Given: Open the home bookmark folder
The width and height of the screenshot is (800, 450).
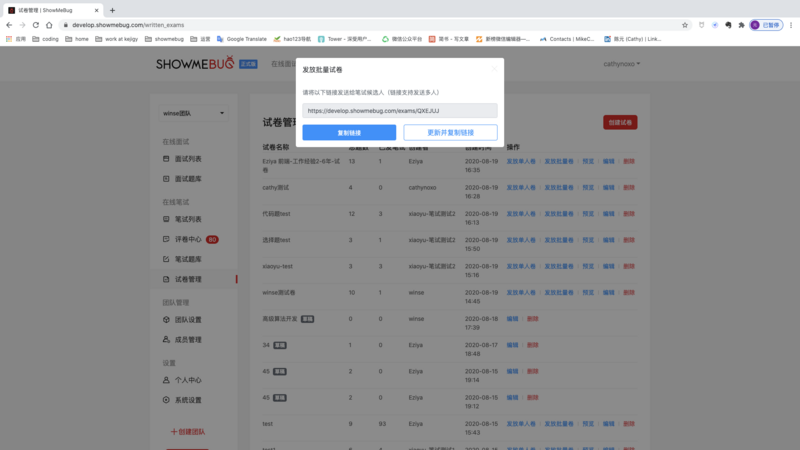Looking at the screenshot, I should tap(77, 39).
